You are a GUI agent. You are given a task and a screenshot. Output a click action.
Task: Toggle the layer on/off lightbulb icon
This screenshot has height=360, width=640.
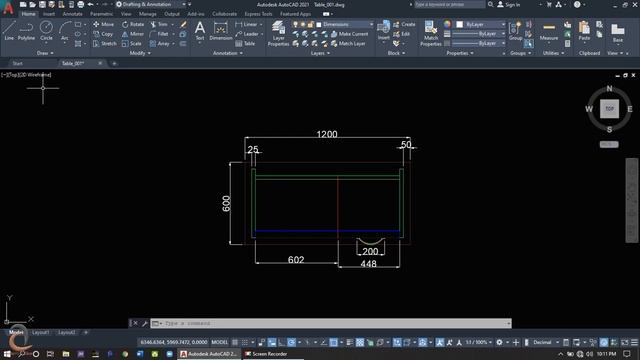(296, 24)
